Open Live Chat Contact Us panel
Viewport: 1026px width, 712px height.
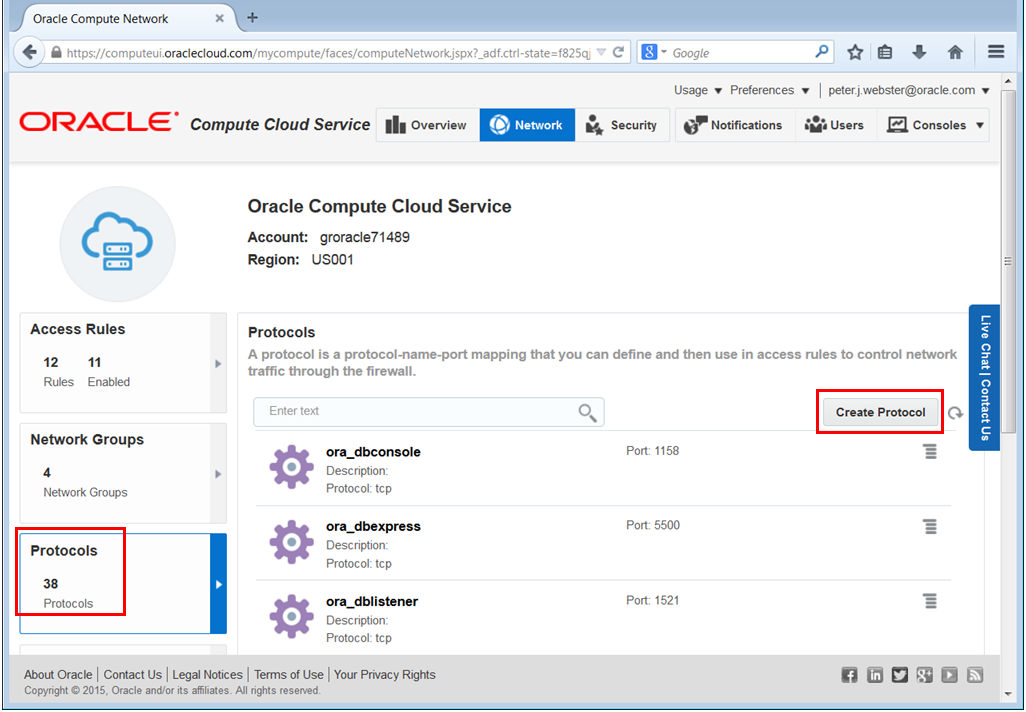(984, 378)
